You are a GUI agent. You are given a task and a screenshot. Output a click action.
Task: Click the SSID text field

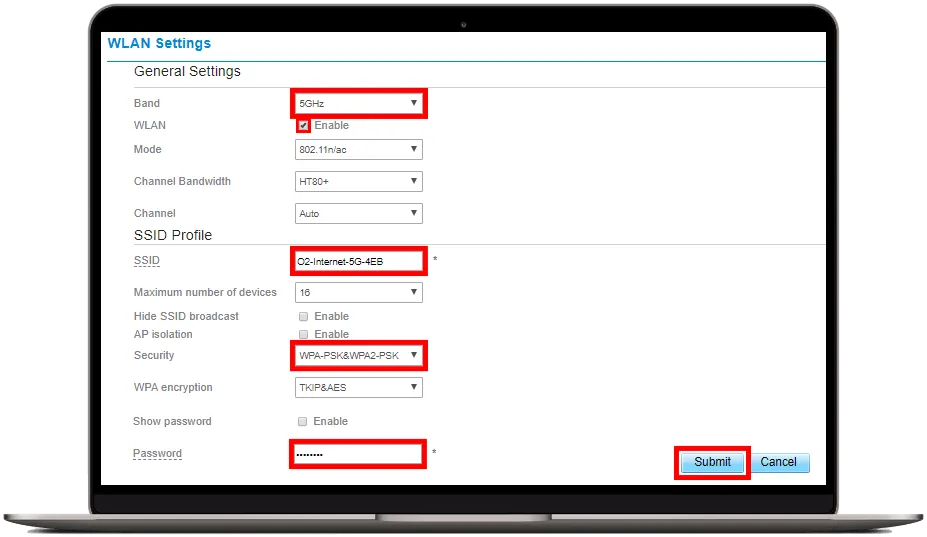coord(358,261)
